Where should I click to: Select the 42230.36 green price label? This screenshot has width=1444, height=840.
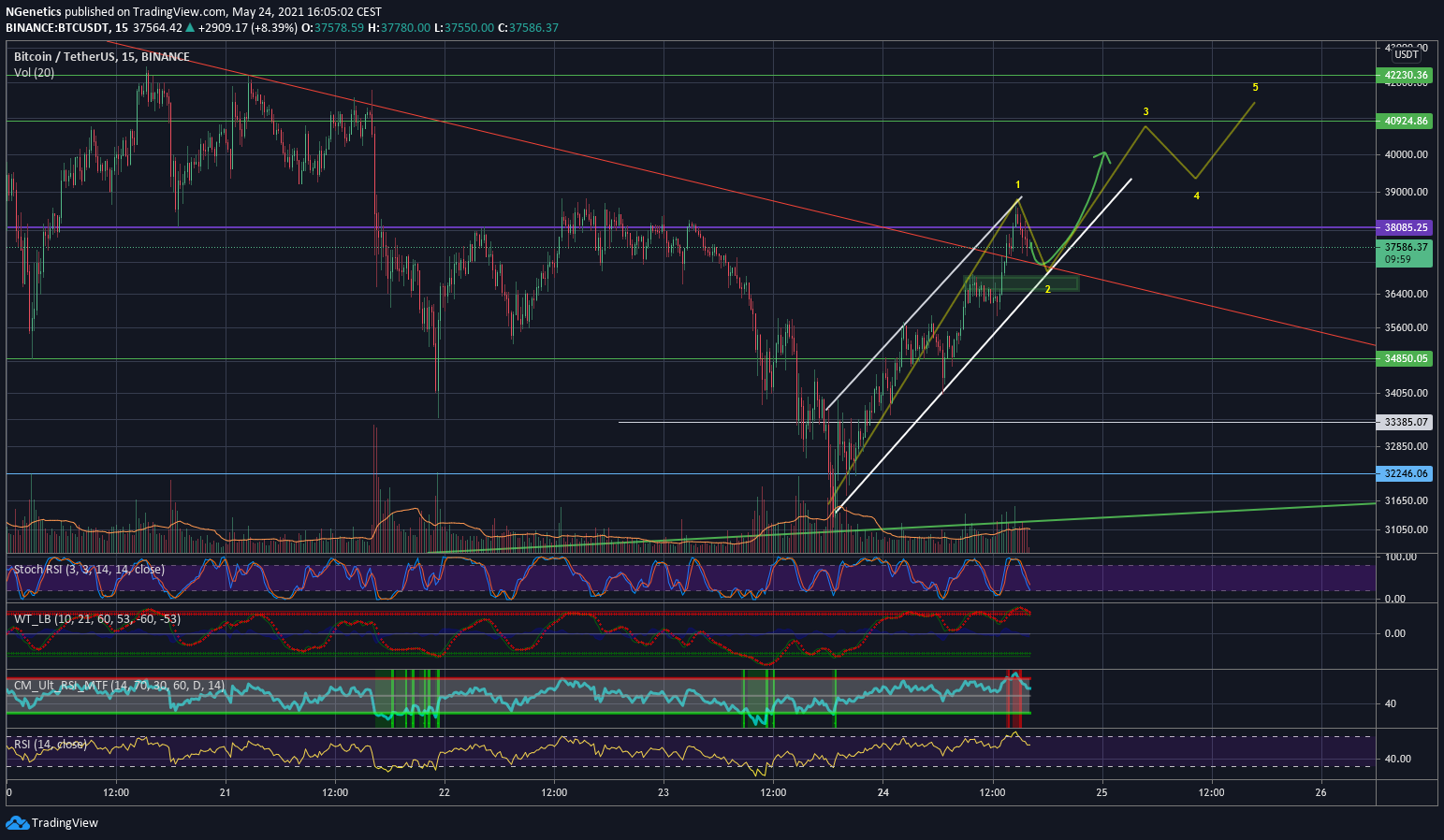click(x=1406, y=75)
